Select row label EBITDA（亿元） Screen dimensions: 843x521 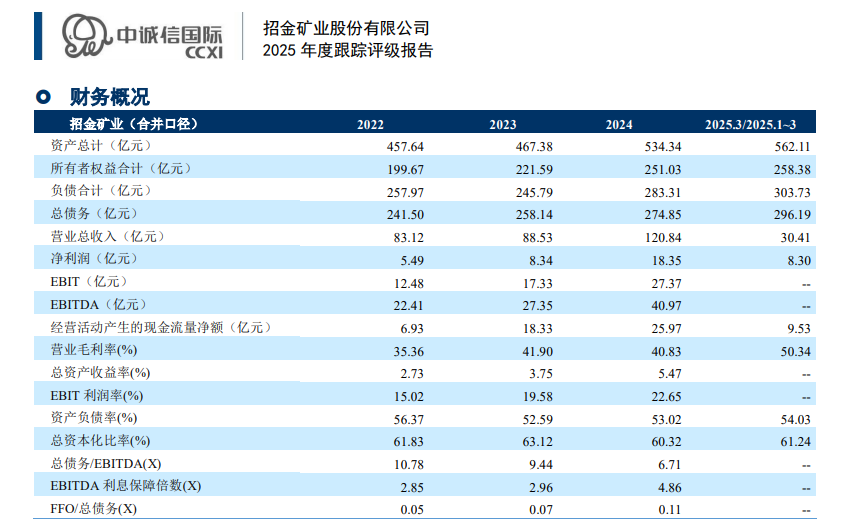coord(99,305)
